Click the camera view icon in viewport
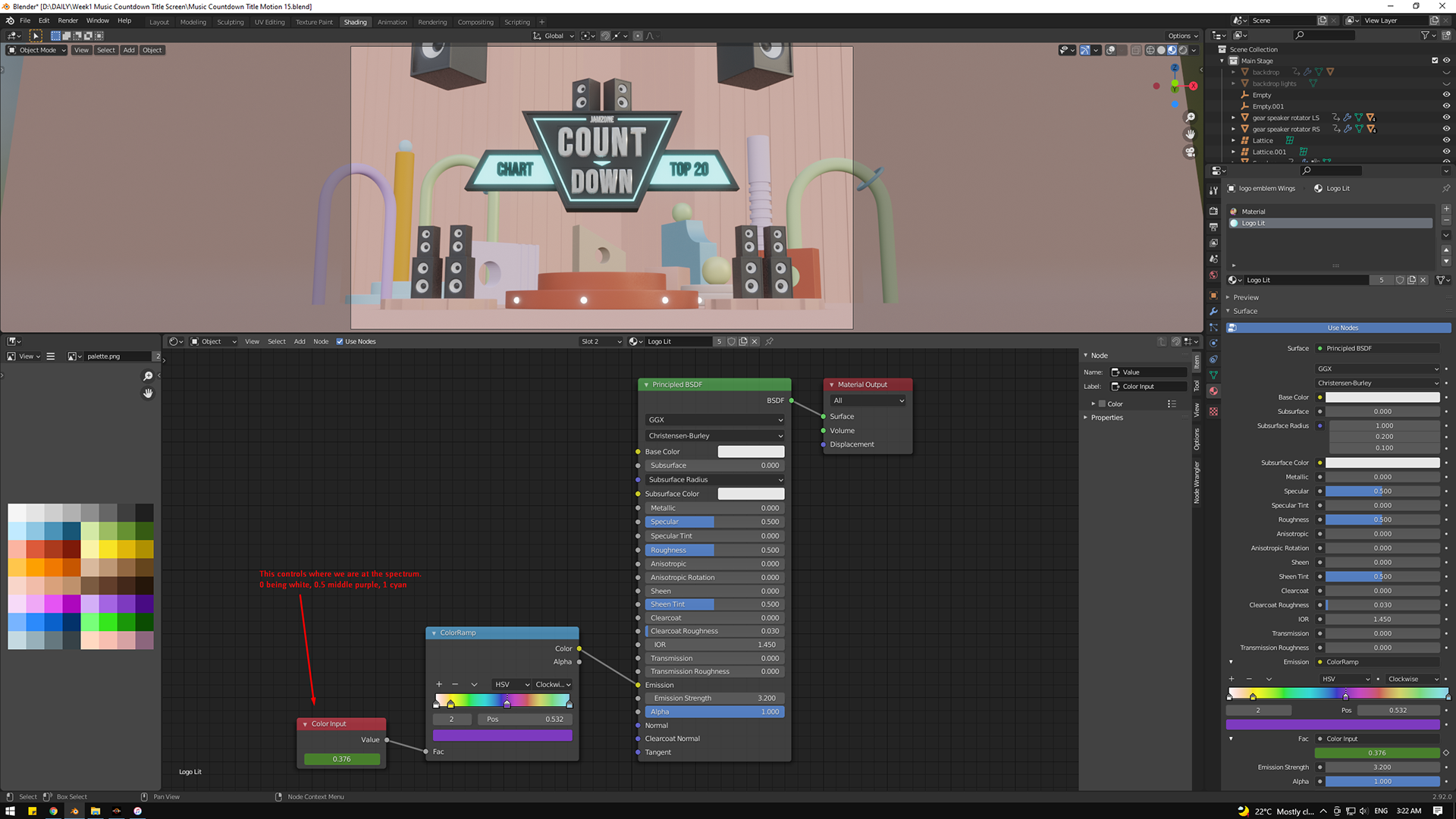This screenshot has width=1456, height=819. pyautogui.click(x=1190, y=152)
